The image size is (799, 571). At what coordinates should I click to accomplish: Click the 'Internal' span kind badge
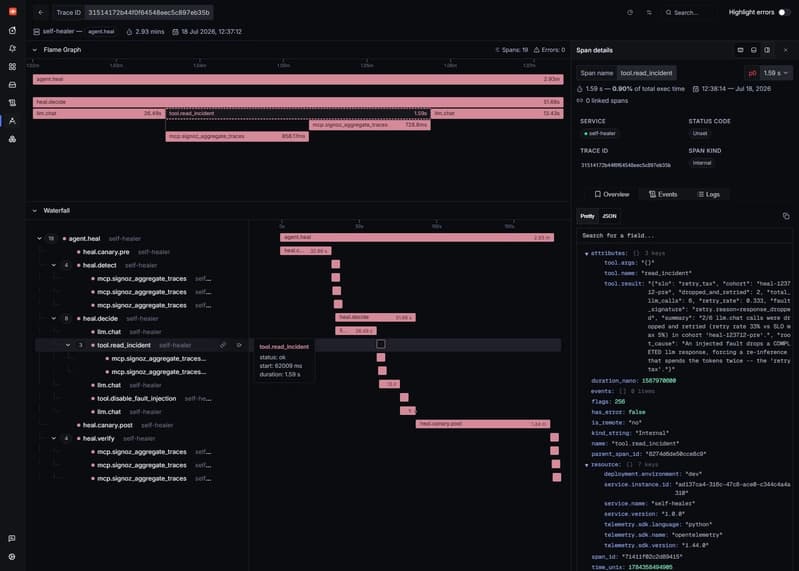tap(702, 163)
